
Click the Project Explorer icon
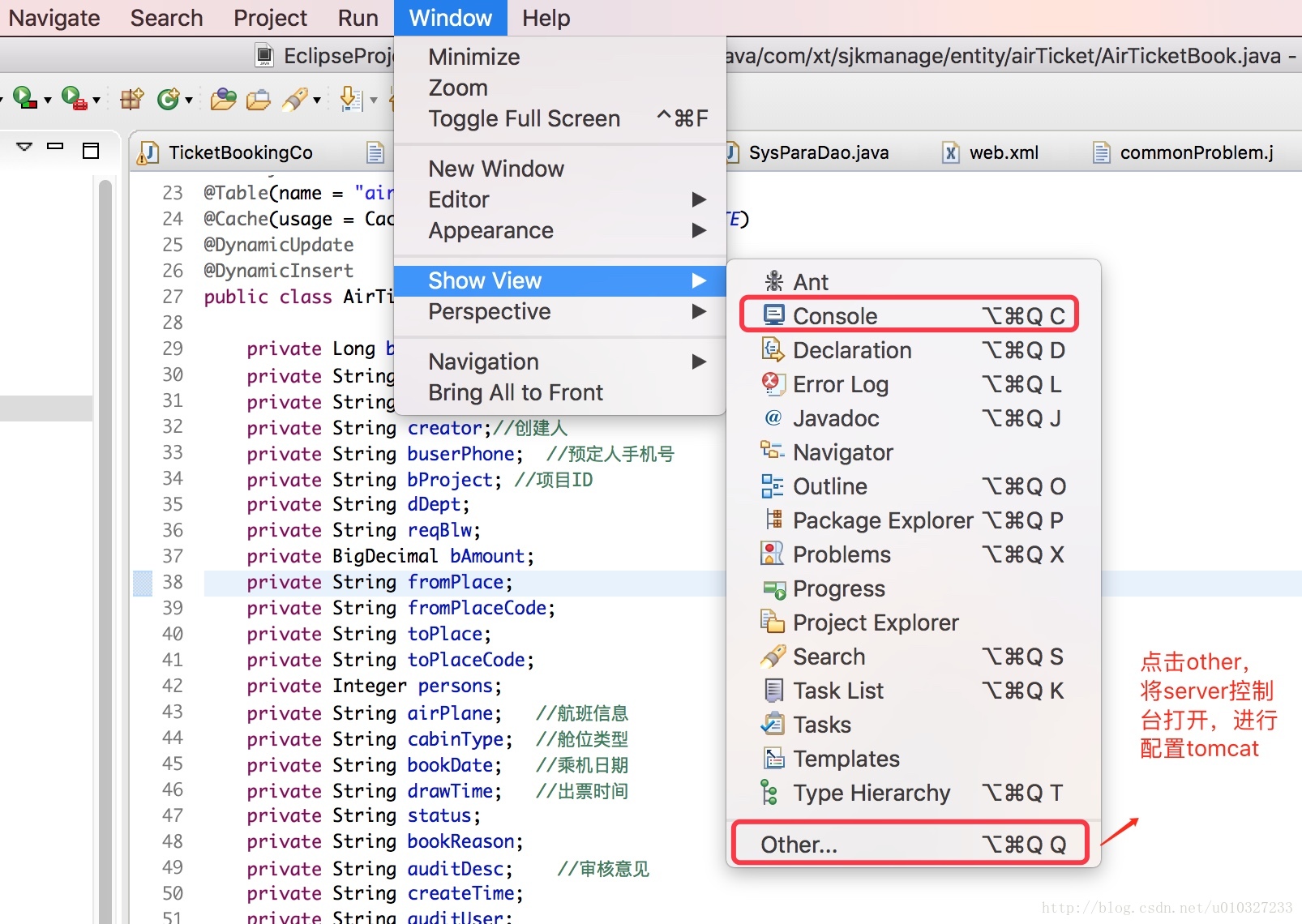pyautogui.click(x=773, y=622)
